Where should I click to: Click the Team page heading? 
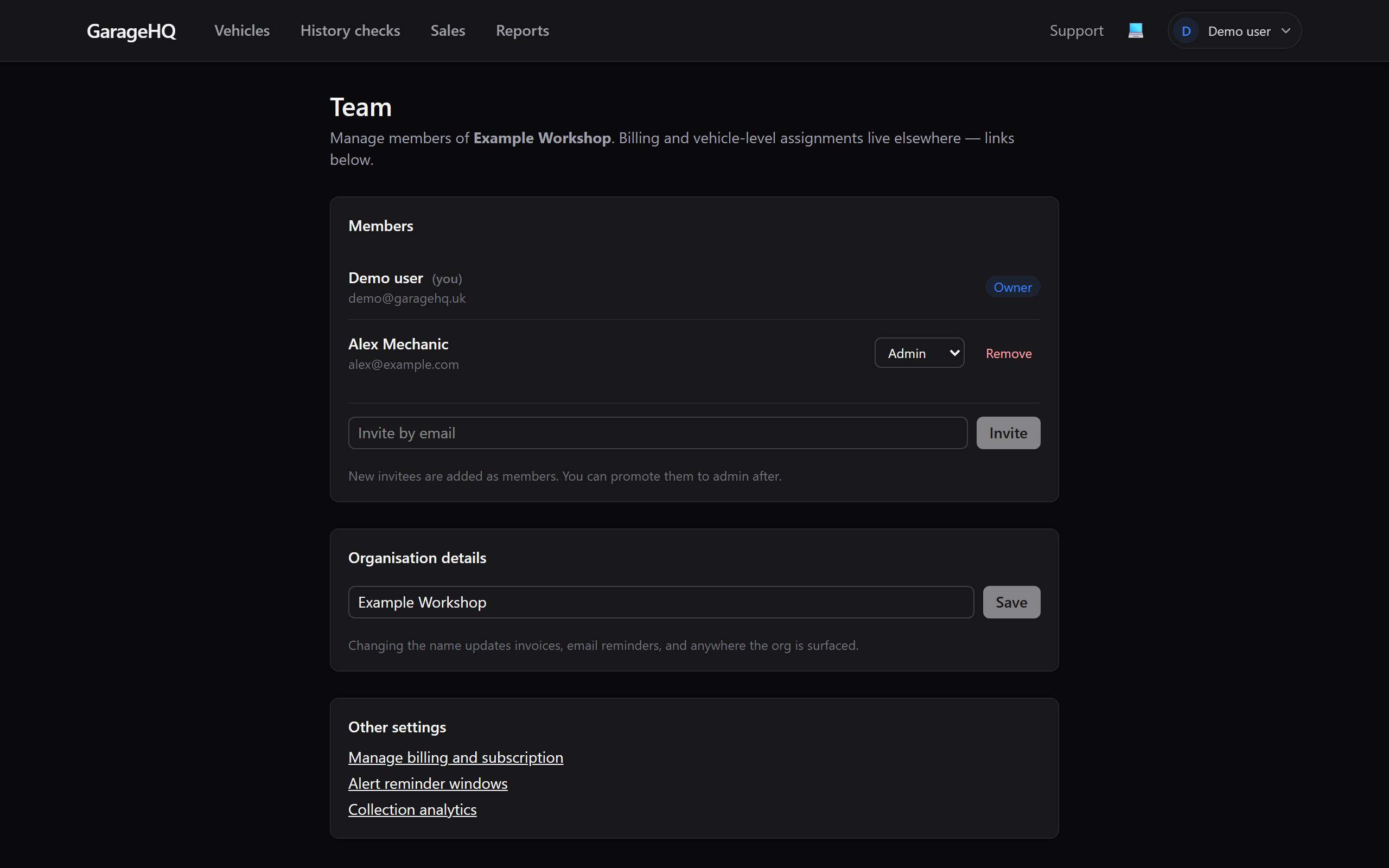tap(361, 107)
